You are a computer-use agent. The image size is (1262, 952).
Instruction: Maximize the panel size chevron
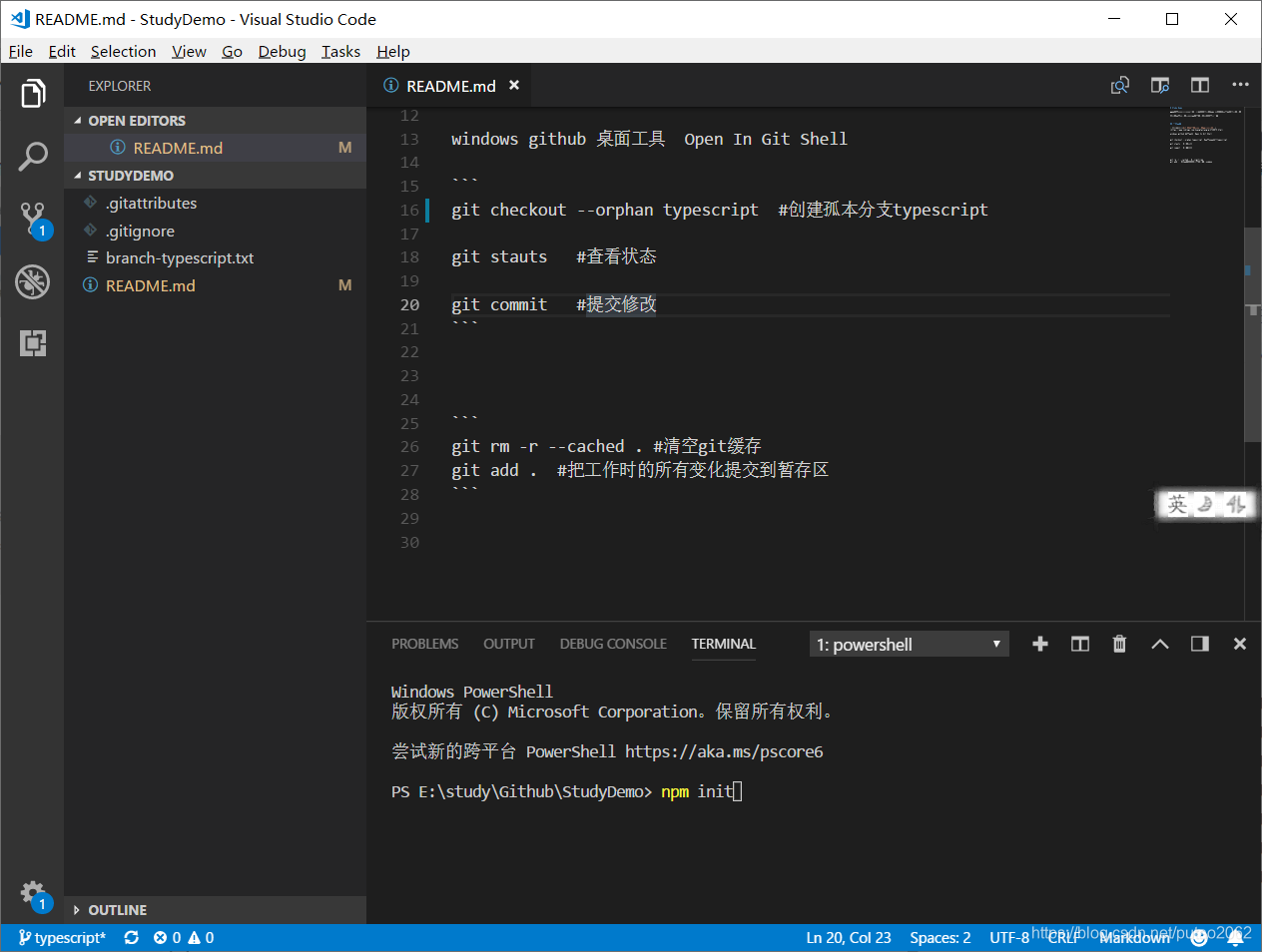(1160, 644)
